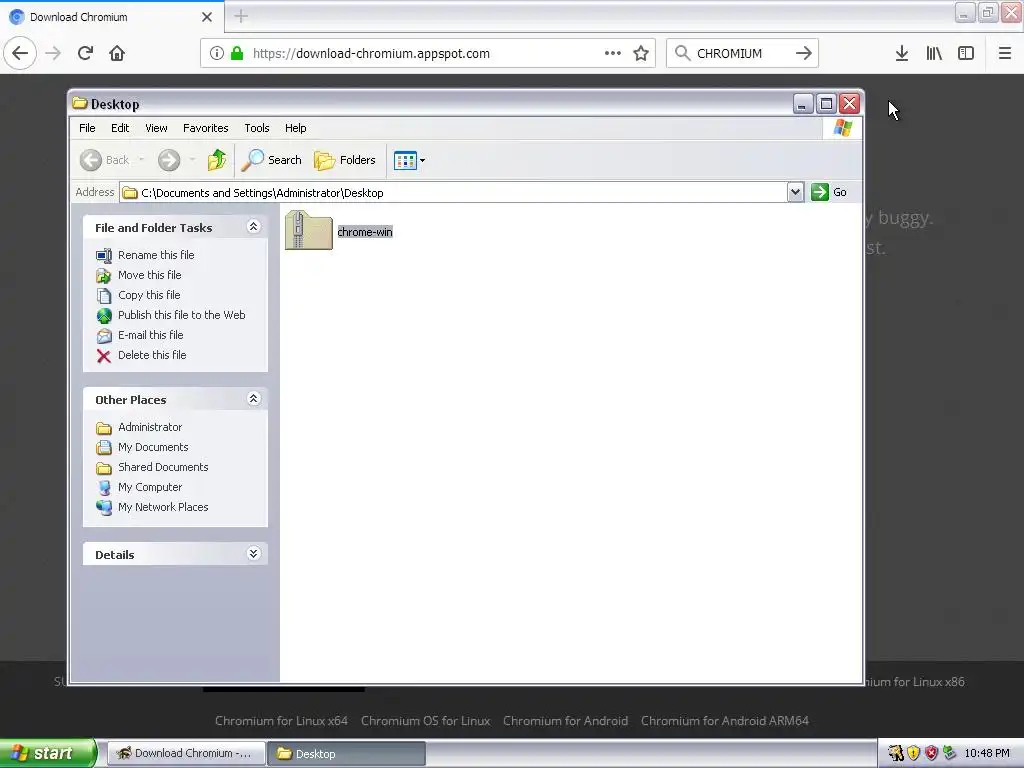The width and height of the screenshot is (1024, 768).
Task: Open Shared Documents in Other Places
Action: tap(163, 467)
